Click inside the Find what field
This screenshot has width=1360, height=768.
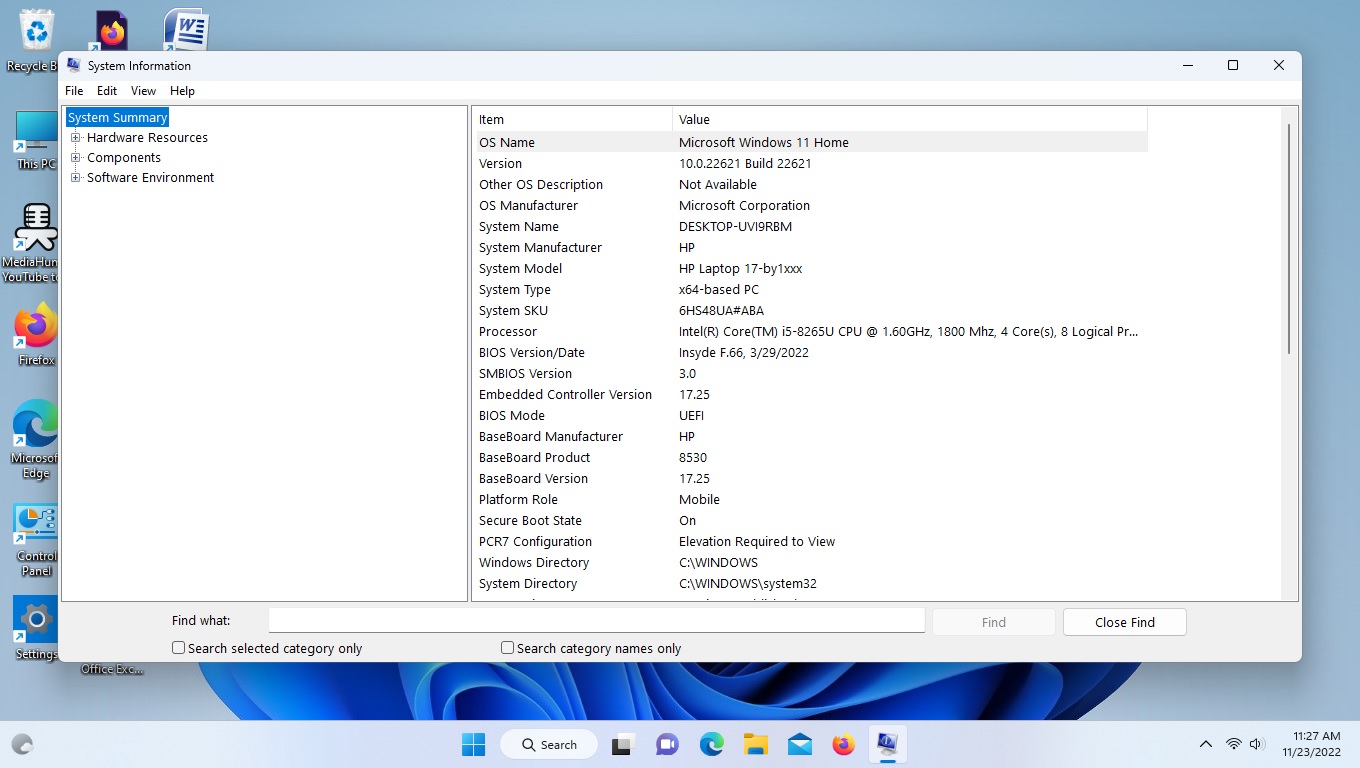[596, 620]
